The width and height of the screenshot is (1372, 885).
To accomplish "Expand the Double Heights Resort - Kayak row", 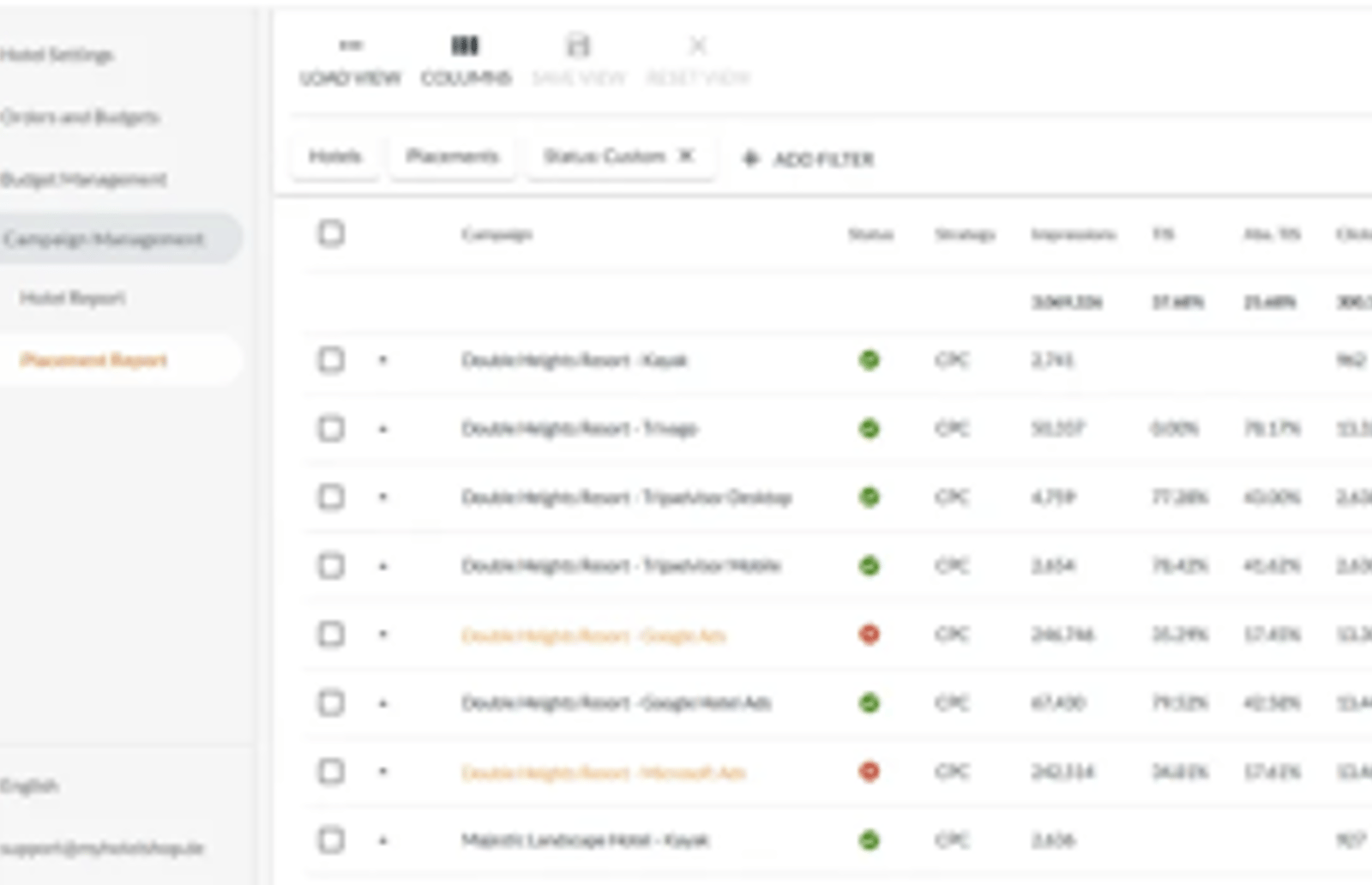I will [x=383, y=360].
